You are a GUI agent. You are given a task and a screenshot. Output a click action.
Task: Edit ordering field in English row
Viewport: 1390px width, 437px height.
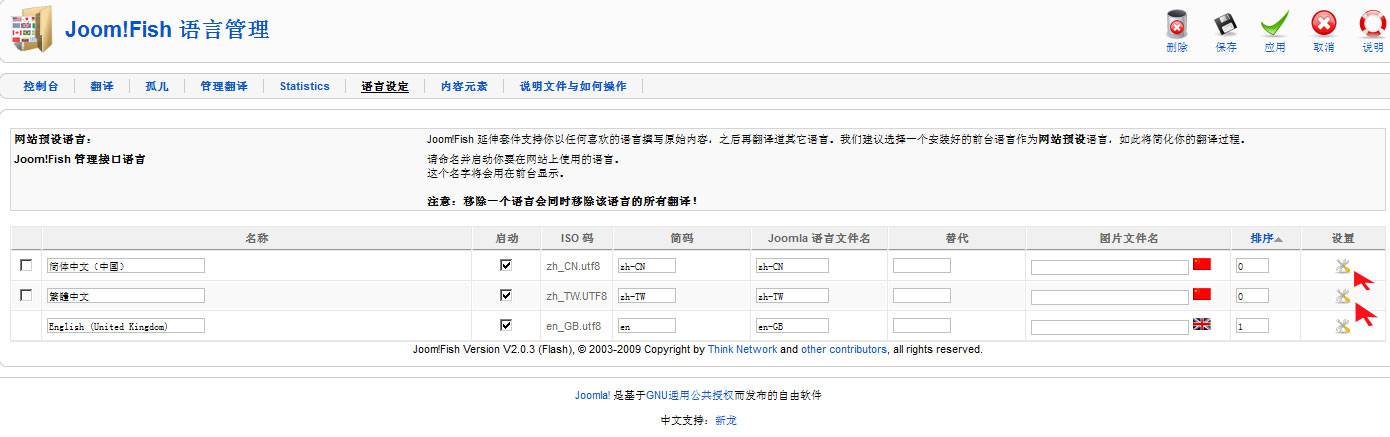click(1252, 326)
